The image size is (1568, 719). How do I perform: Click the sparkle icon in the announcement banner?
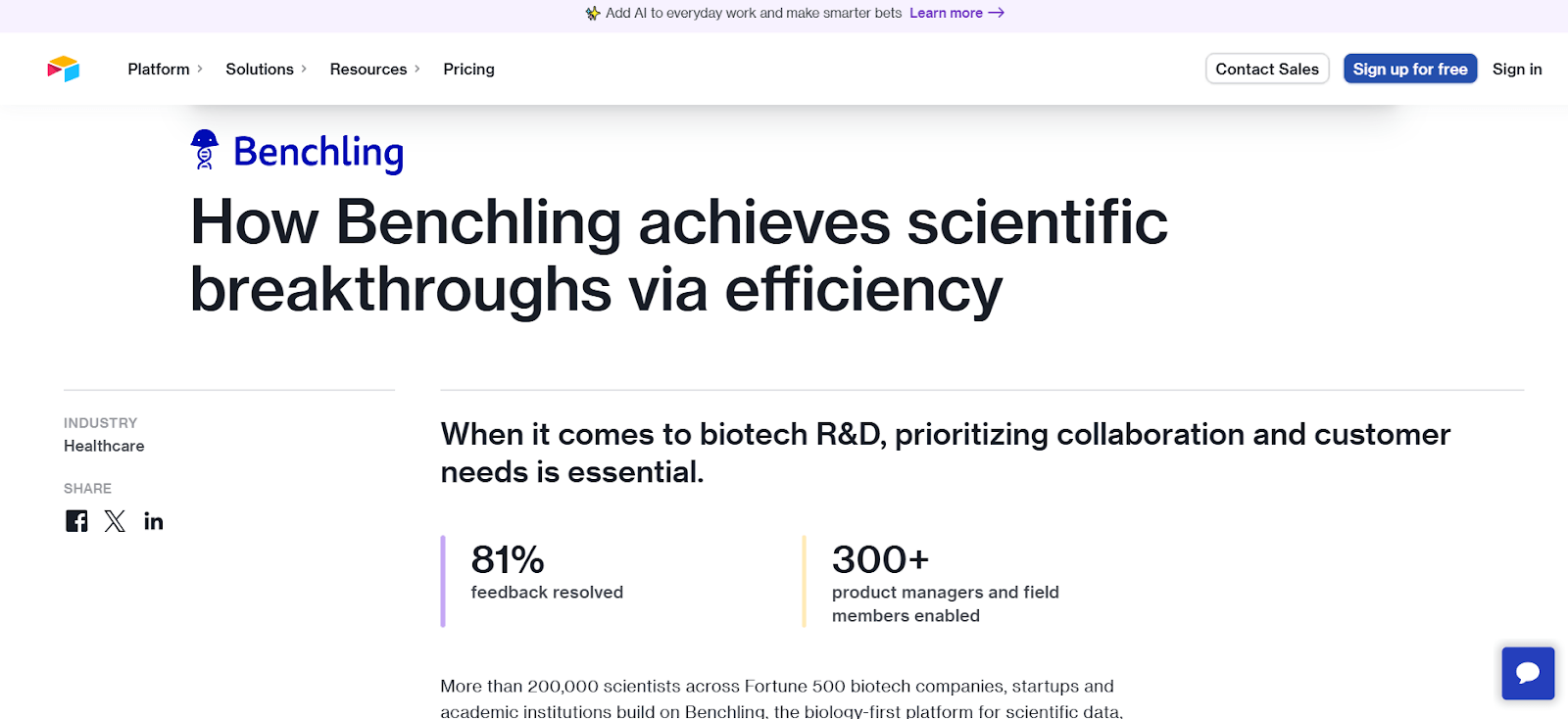click(x=592, y=13)
